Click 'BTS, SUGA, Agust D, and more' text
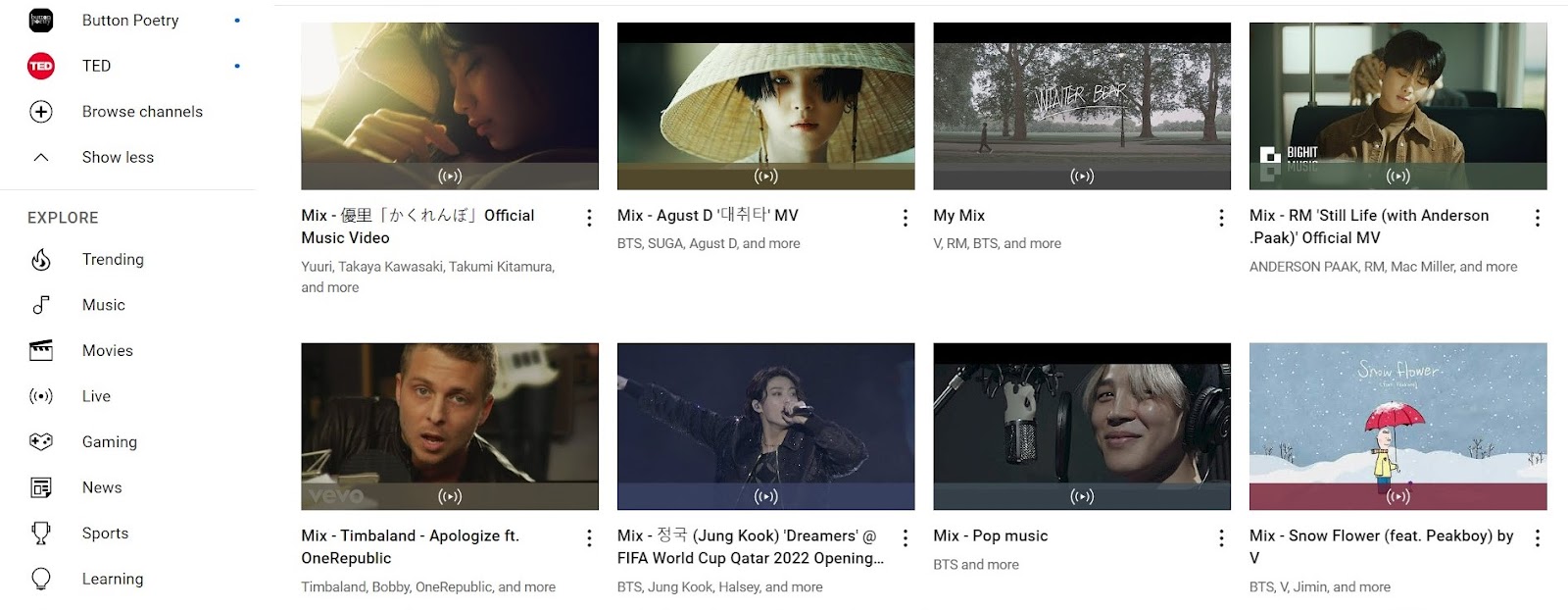 tap(709, 243)
